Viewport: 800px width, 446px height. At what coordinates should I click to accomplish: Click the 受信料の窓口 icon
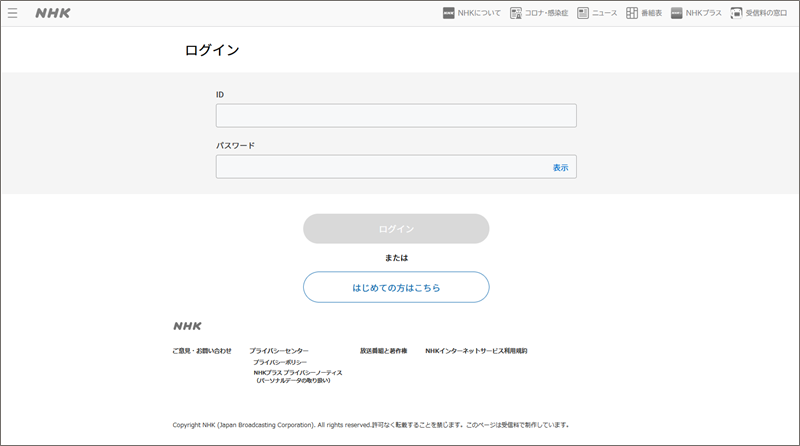pyautogui.click(x=737, y=14)
